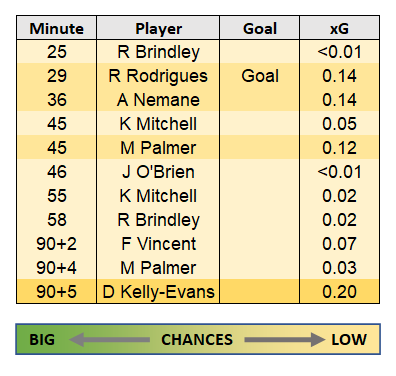Select the 0.07 xG value

[339, 244]
